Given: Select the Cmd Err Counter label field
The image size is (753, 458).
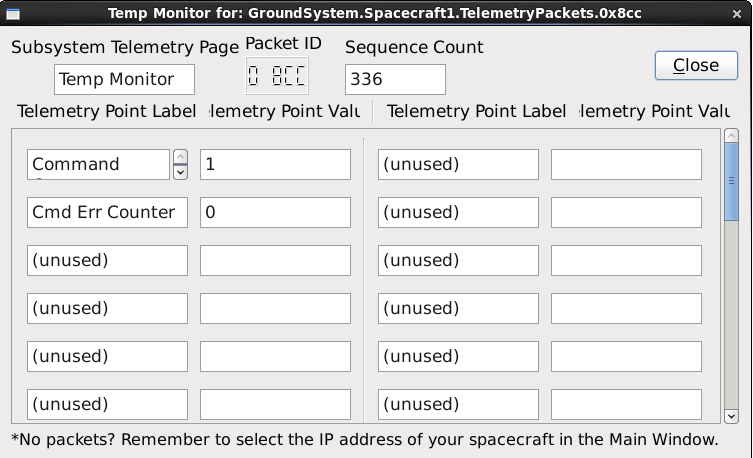Looking at the screenshot, I should pos(107,212).
